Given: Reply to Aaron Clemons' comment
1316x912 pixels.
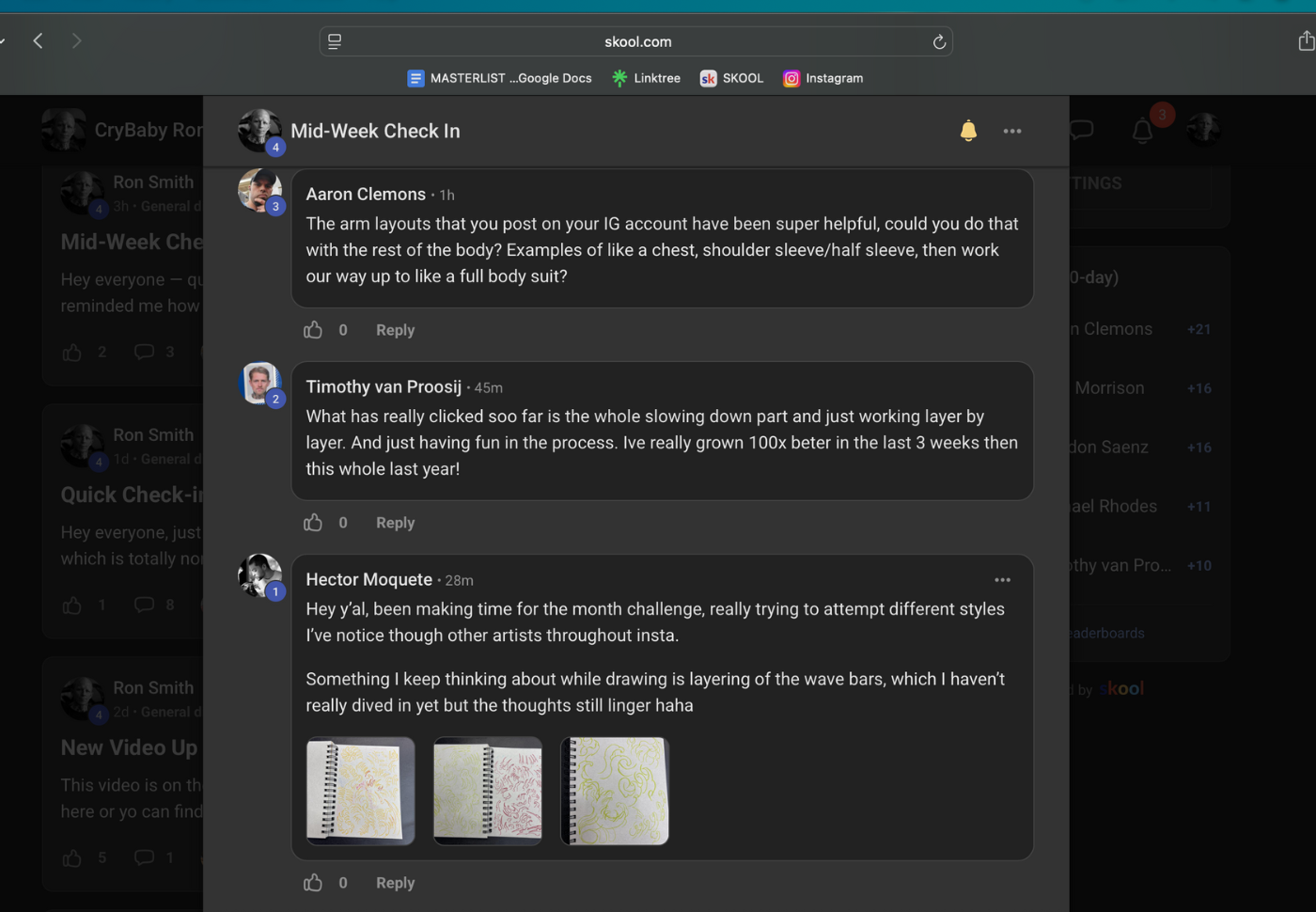Looking at the screenshot, I should coord(395,330).
